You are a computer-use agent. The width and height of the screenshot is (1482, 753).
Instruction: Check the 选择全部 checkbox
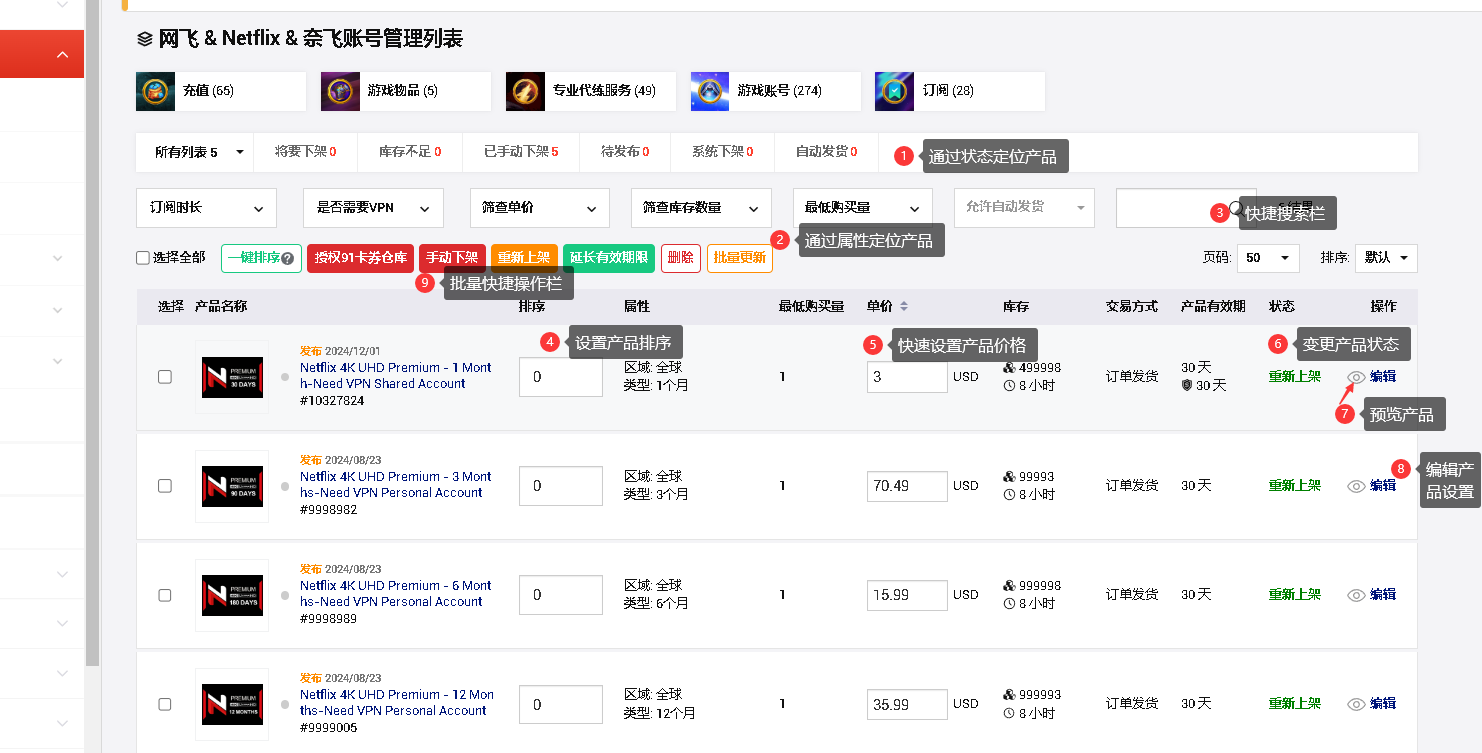click(143, 258)
